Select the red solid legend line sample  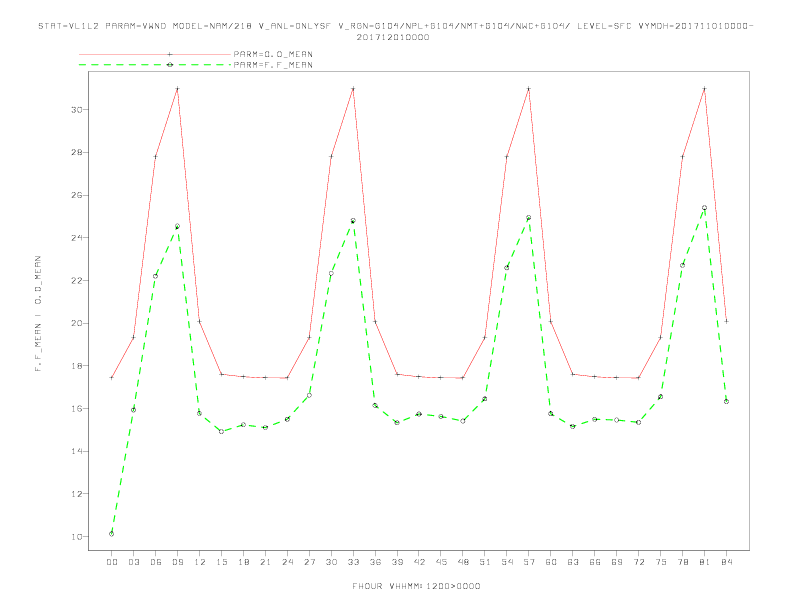155,54
